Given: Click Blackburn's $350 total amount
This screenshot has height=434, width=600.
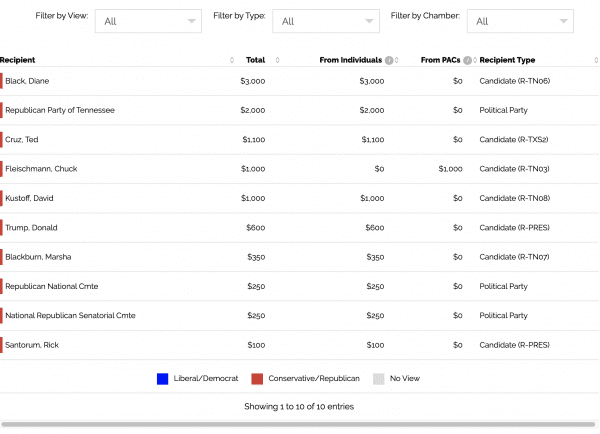Looking at the screenshot, I should 256,257.
